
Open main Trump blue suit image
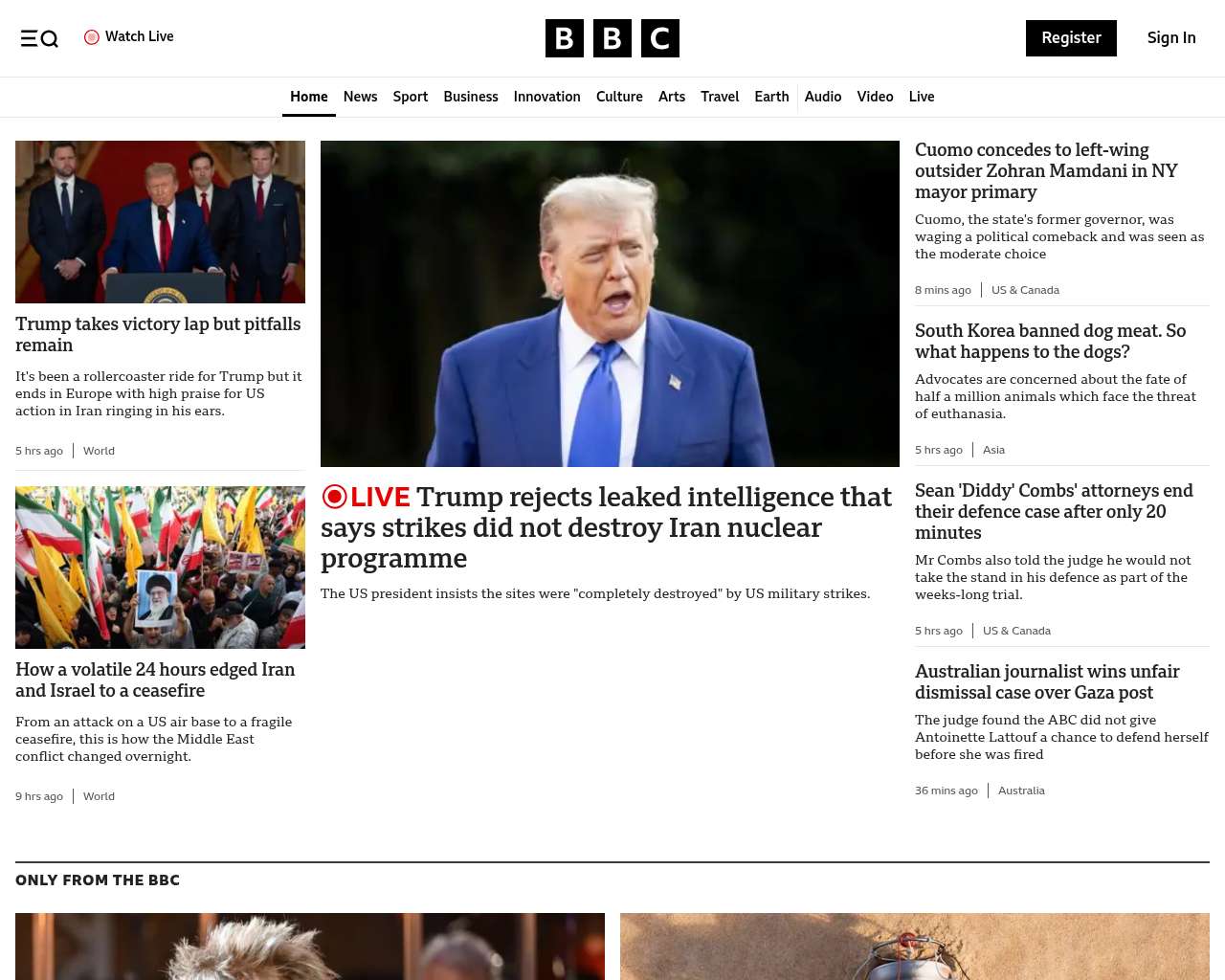(610, 303)
